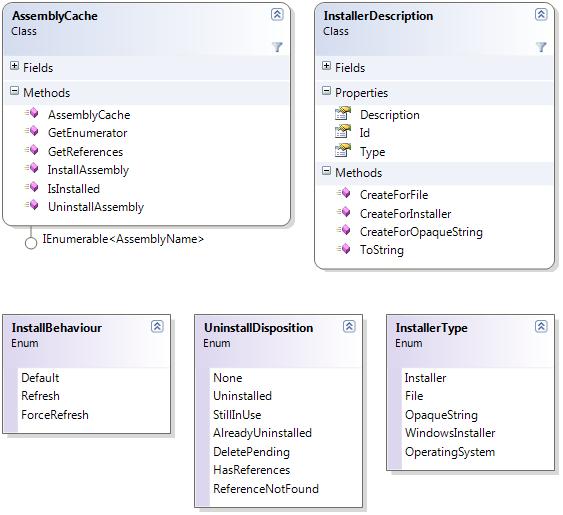Select the WindowsInstaller enum value
The width and height of the screenshot is (563, 515).
(450, 433)
